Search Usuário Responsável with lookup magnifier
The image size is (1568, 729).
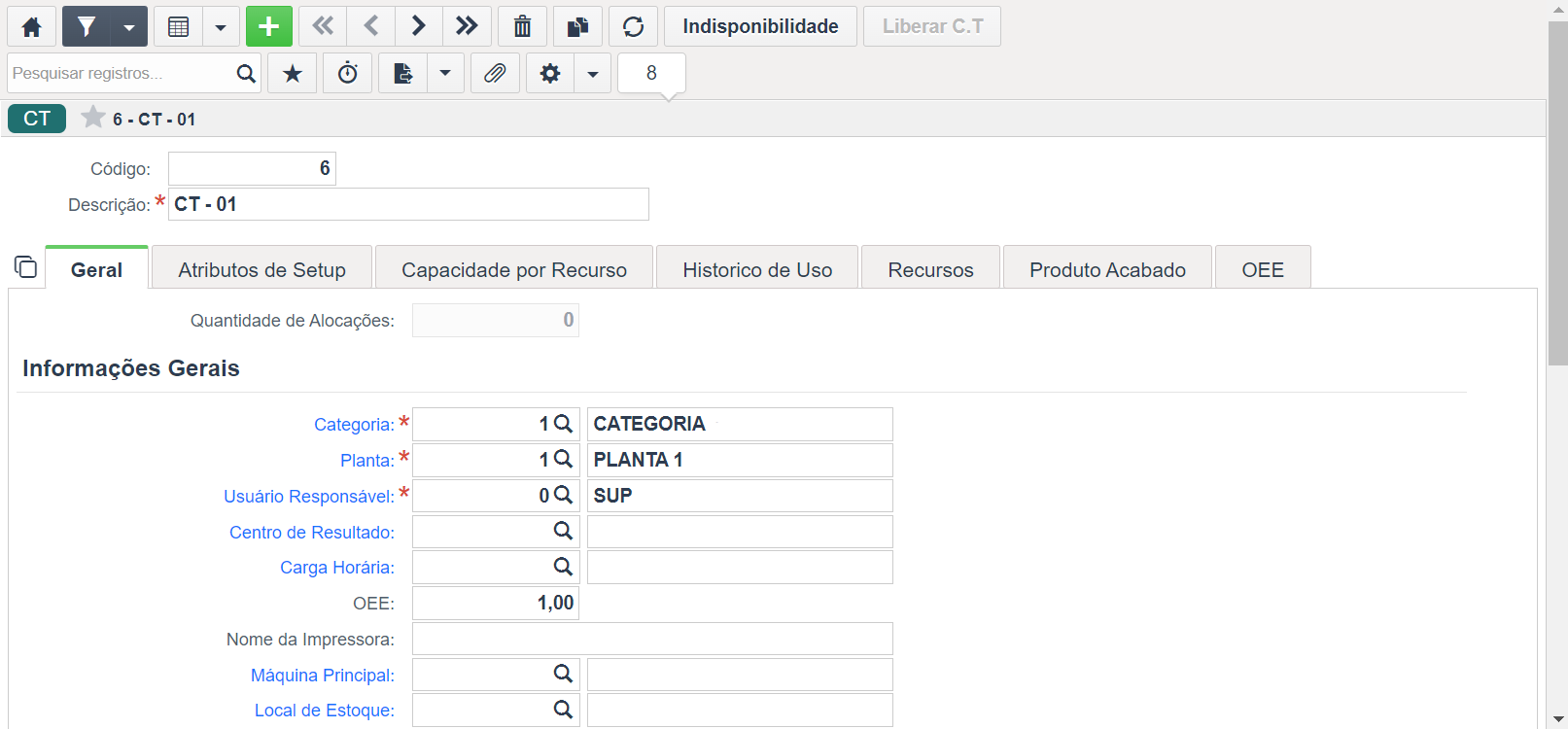click(x=563, y=495)
